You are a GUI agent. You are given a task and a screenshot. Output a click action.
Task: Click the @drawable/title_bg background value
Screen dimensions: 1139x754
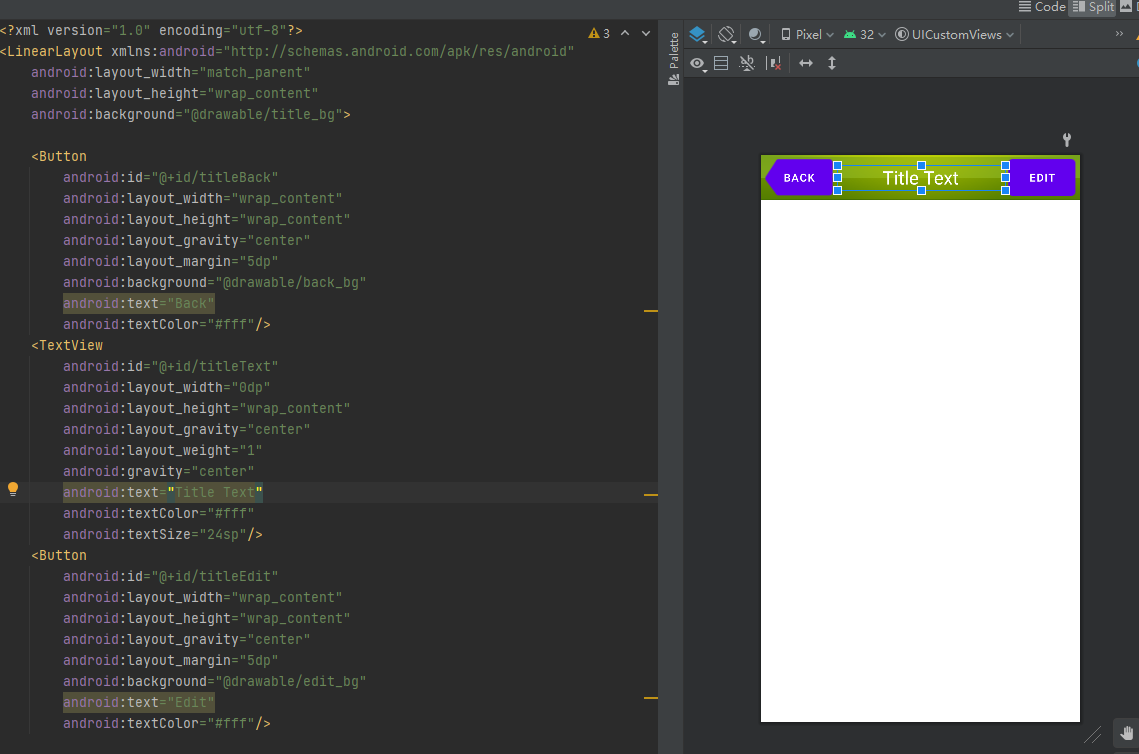tap(262, 115)
